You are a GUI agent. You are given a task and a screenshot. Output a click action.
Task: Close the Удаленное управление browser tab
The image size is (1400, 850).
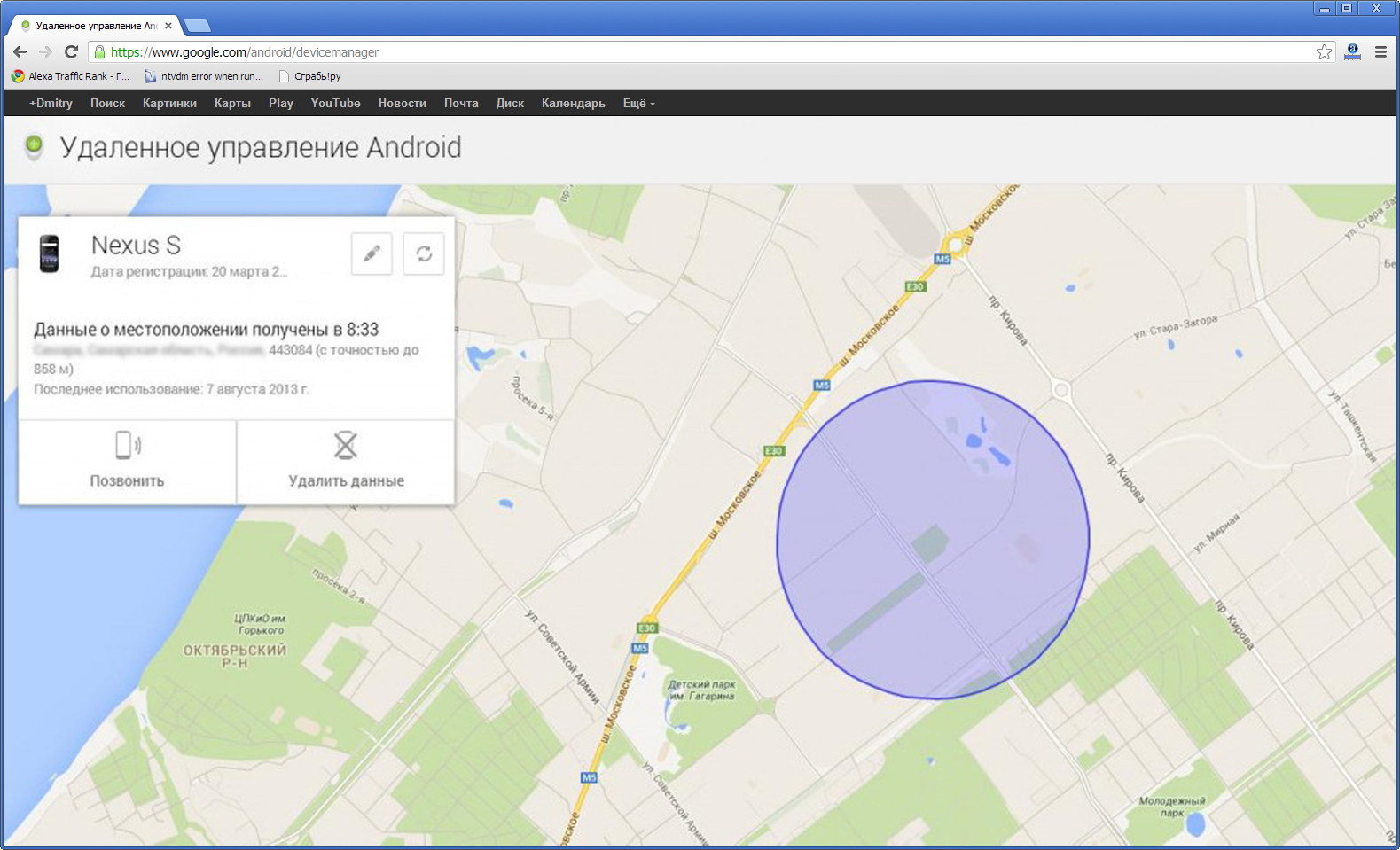(168, 26)
